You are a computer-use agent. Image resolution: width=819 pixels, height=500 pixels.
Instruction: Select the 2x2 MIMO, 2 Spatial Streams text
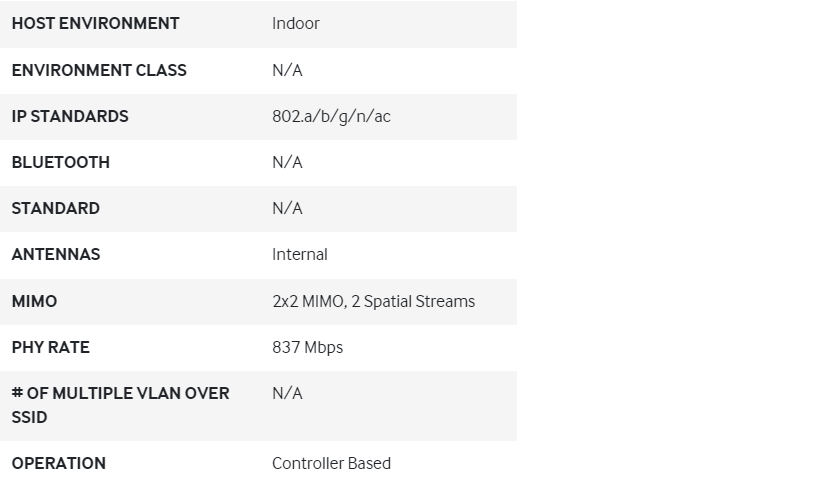tap(373, 301)
